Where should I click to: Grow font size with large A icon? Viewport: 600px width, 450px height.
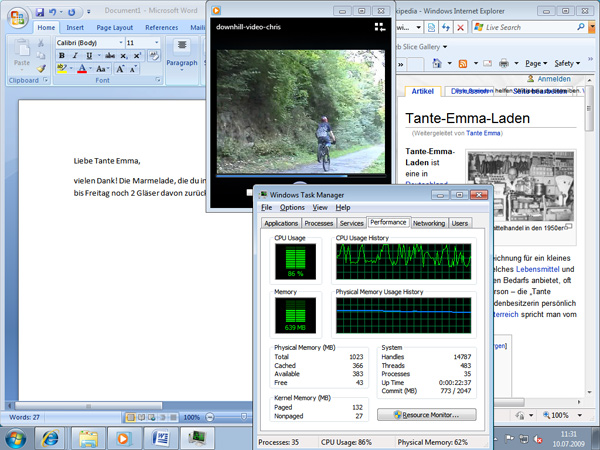coord(120,69)
